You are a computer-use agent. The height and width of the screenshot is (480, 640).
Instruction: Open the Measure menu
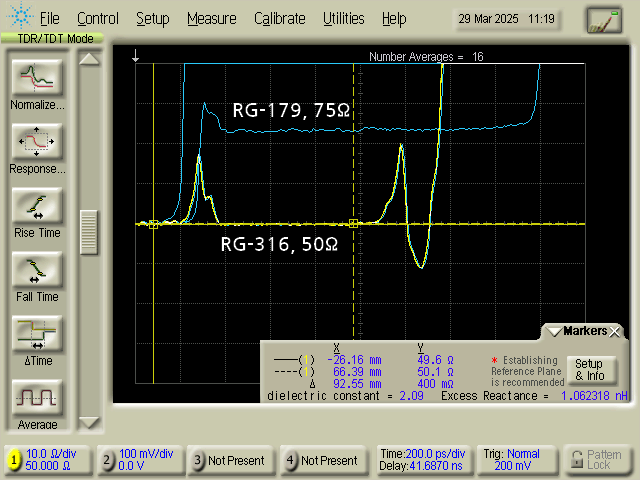(x=212, y=19)
